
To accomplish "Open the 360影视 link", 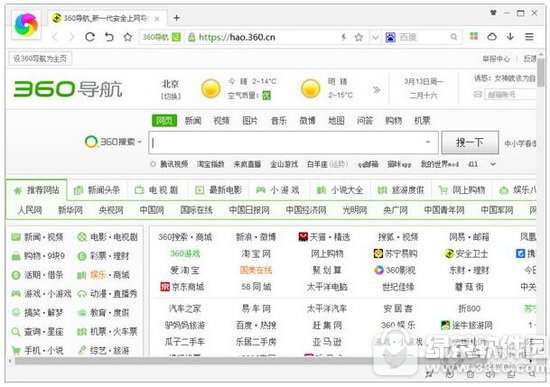I will coord(395,270).
